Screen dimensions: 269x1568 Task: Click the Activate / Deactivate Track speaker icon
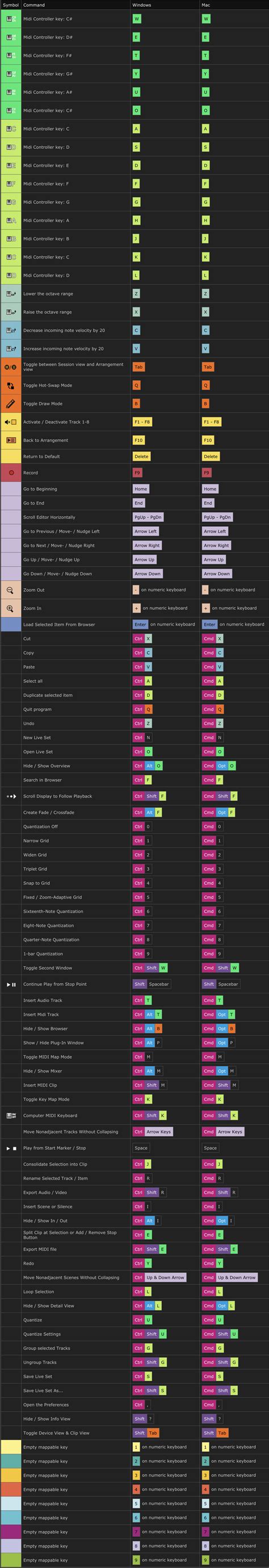tap(11, 422)
